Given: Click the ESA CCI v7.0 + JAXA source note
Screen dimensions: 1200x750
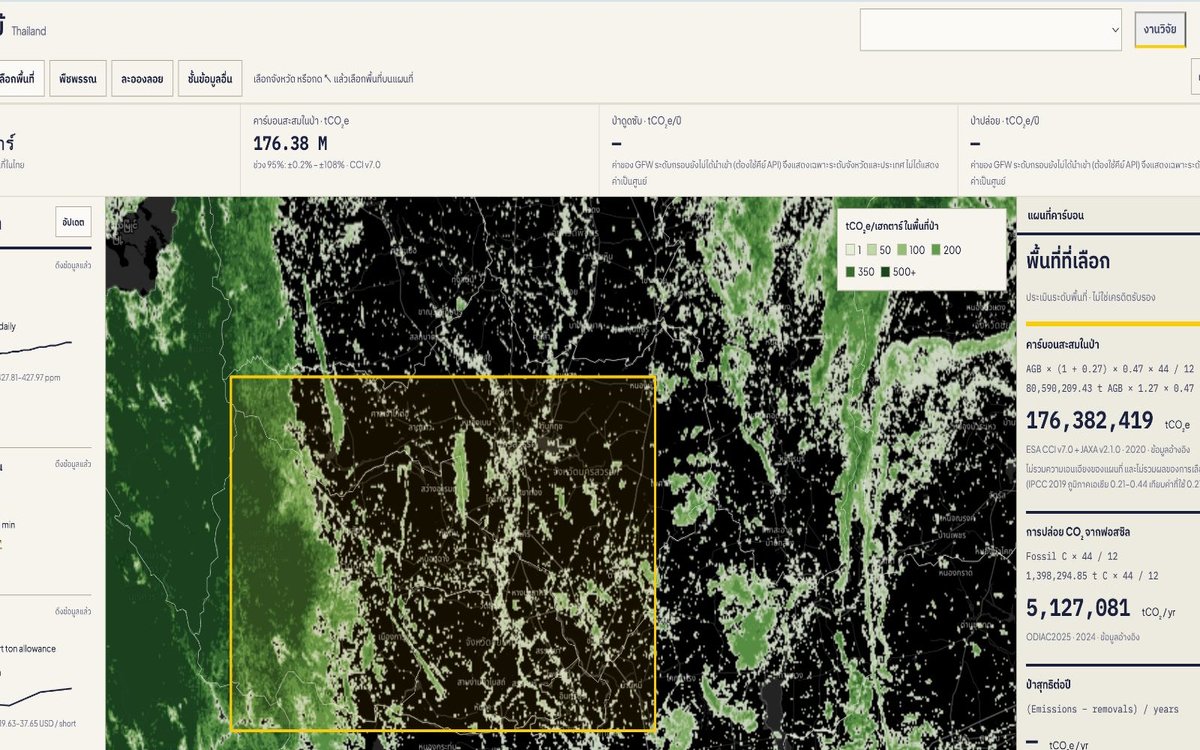Looking at the screenshot, I should (x=1110, y=450).
